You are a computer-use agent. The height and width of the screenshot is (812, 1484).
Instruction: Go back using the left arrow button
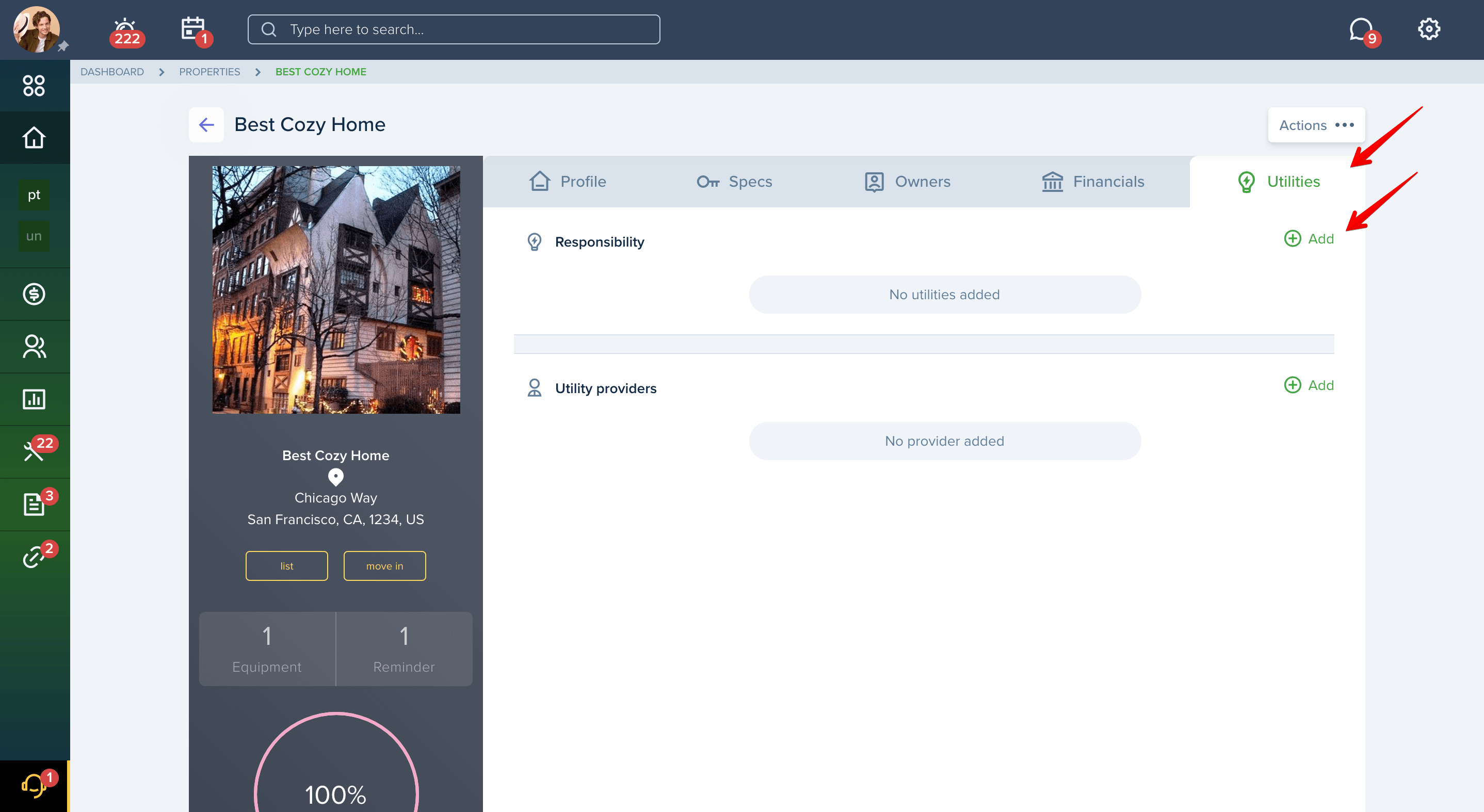pos(206,124)
